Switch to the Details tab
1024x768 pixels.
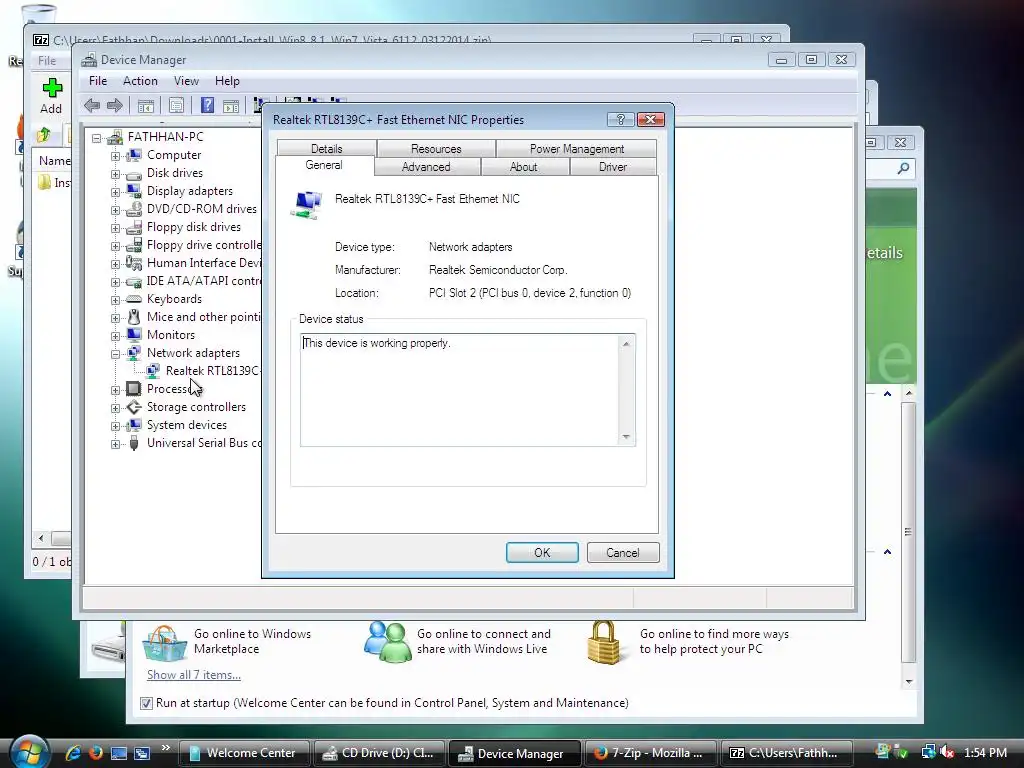coord(327,148)
